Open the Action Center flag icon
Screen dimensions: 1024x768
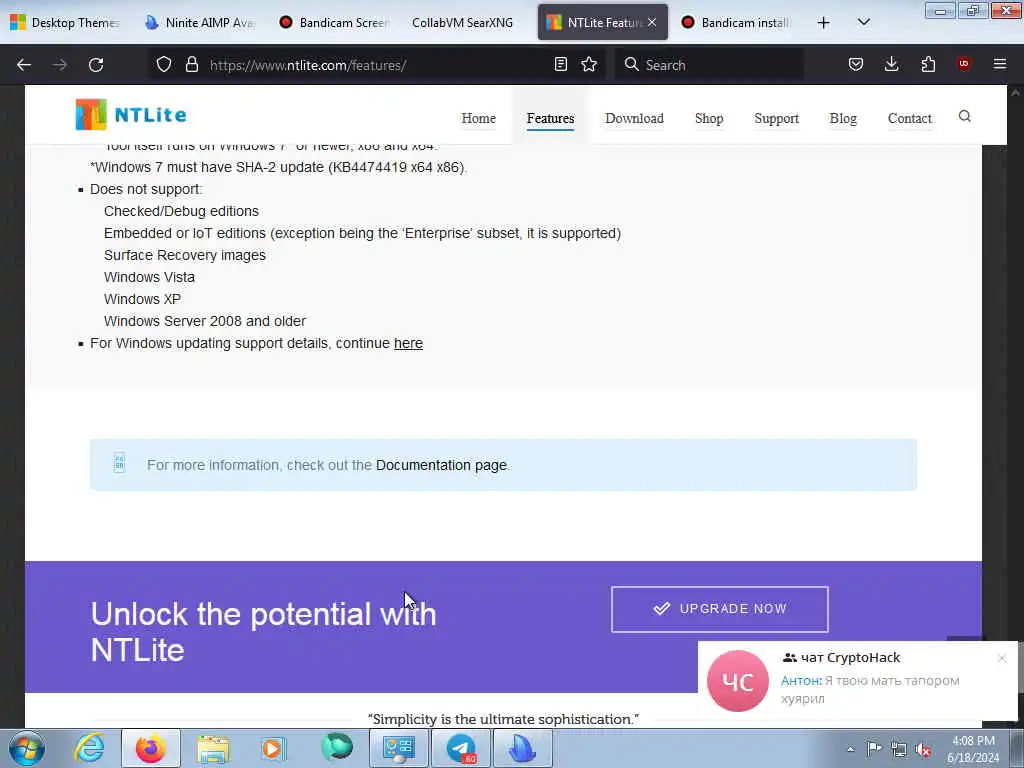(874, 748)
